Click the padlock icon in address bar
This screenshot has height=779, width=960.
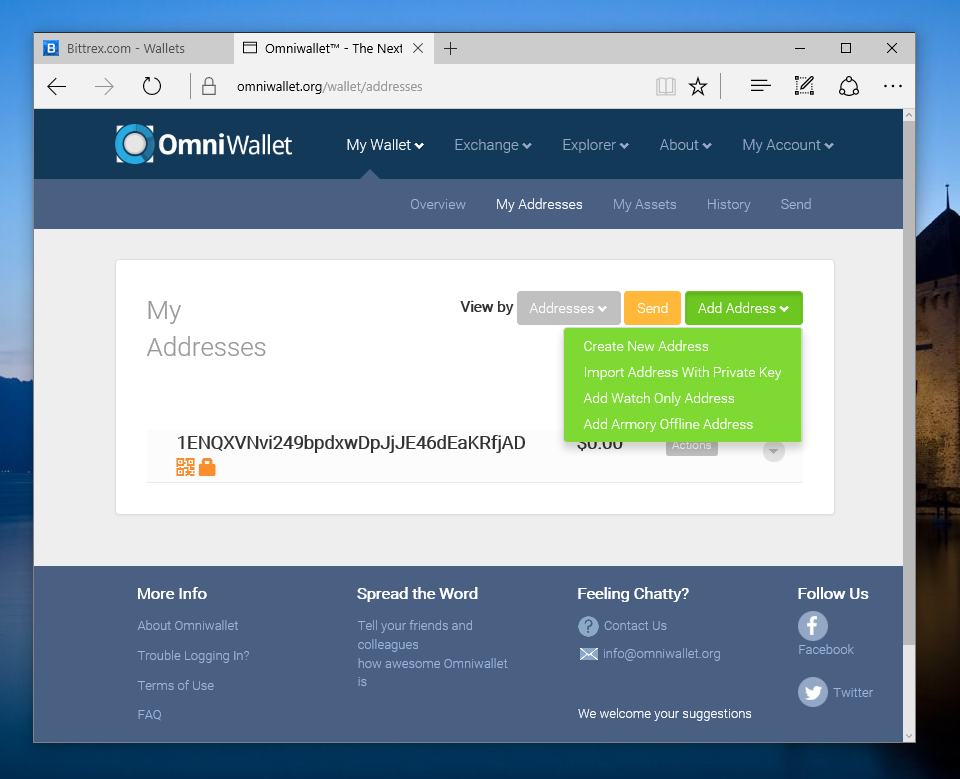(209, 86)
